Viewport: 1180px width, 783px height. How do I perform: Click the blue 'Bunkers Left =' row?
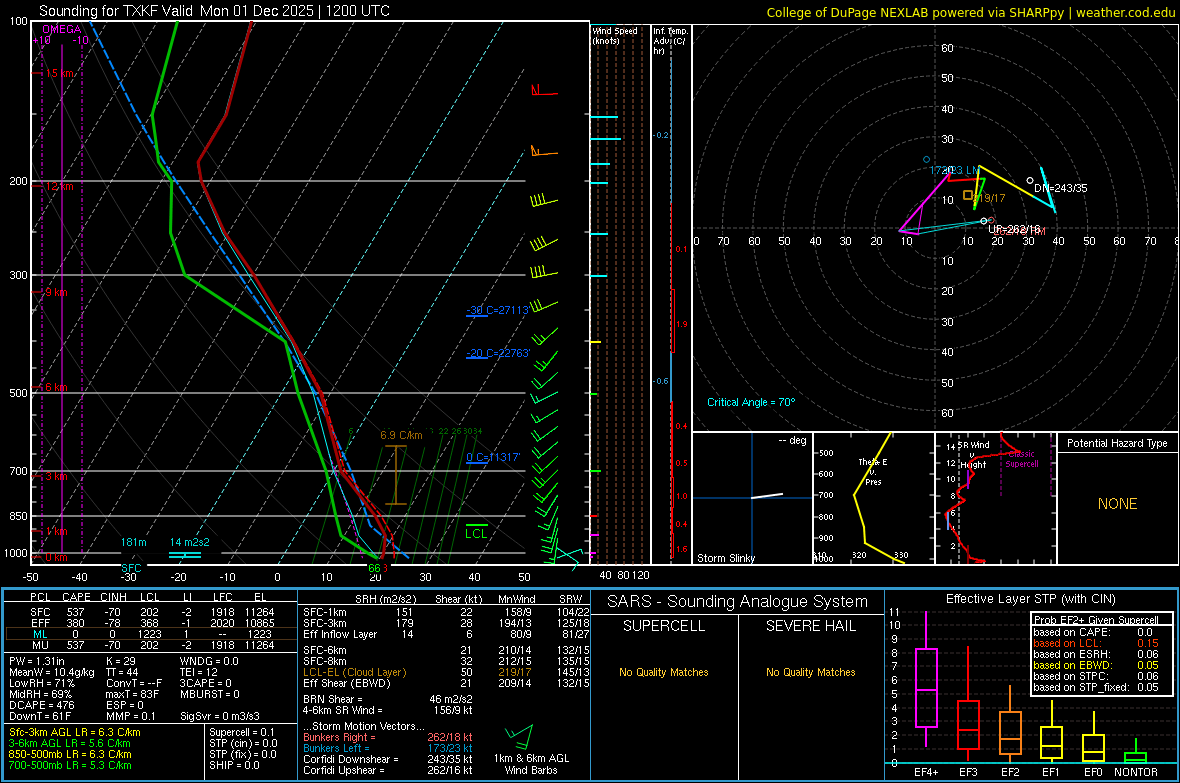click(x=388, y=748)
